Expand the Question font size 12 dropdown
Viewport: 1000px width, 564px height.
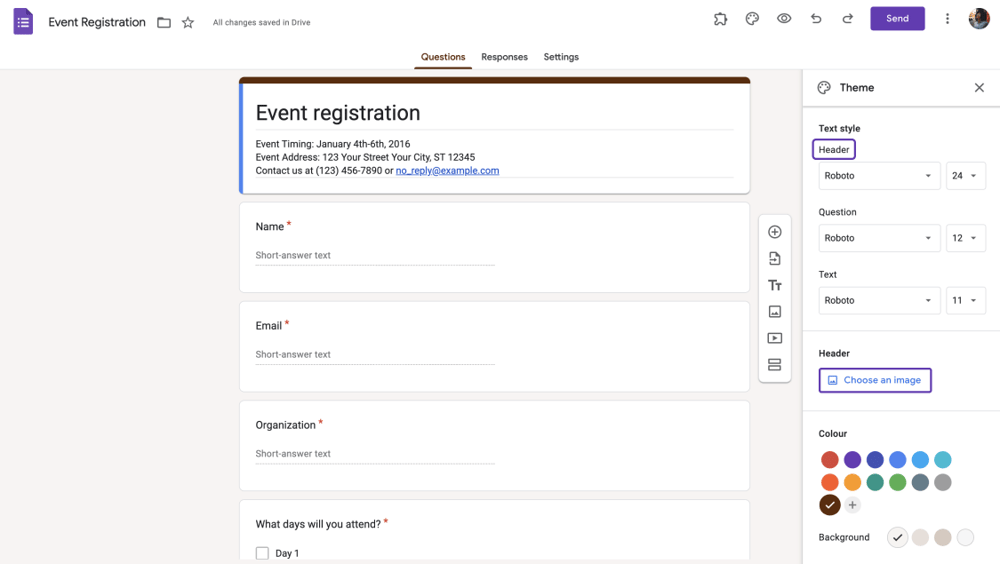(x=965, y=238)
